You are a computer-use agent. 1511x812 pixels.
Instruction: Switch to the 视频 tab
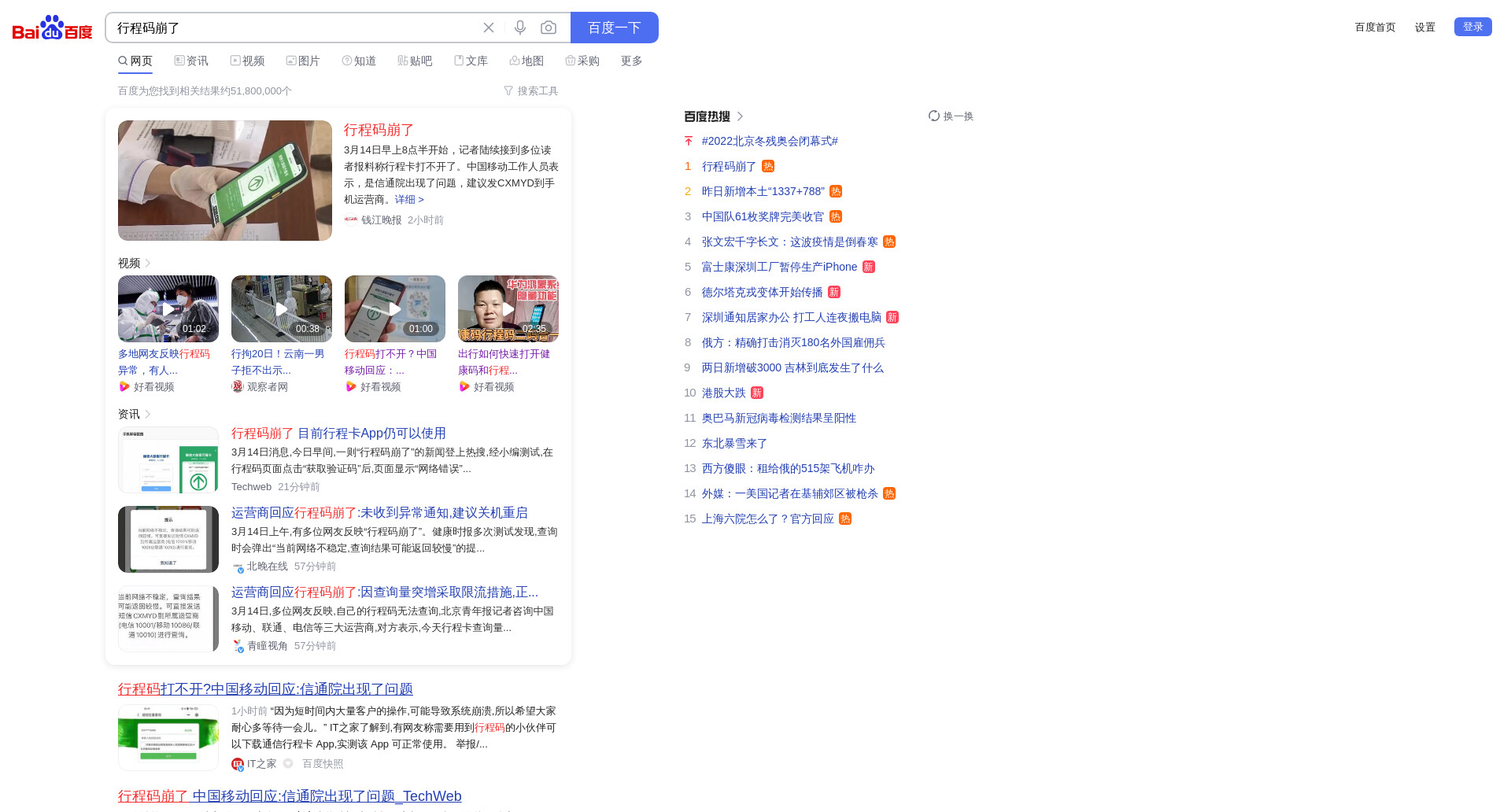pyautogui.click(x=247, y=61)
